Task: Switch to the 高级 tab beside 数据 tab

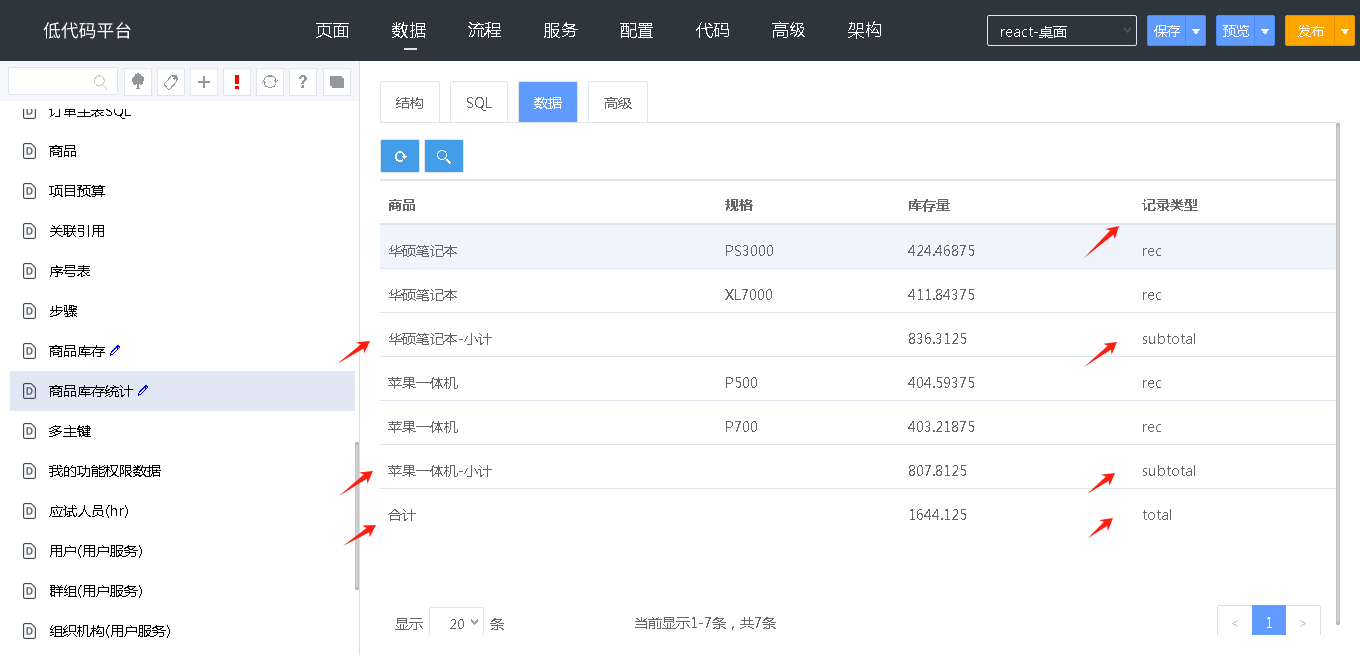Action: [x=618, y=102]
